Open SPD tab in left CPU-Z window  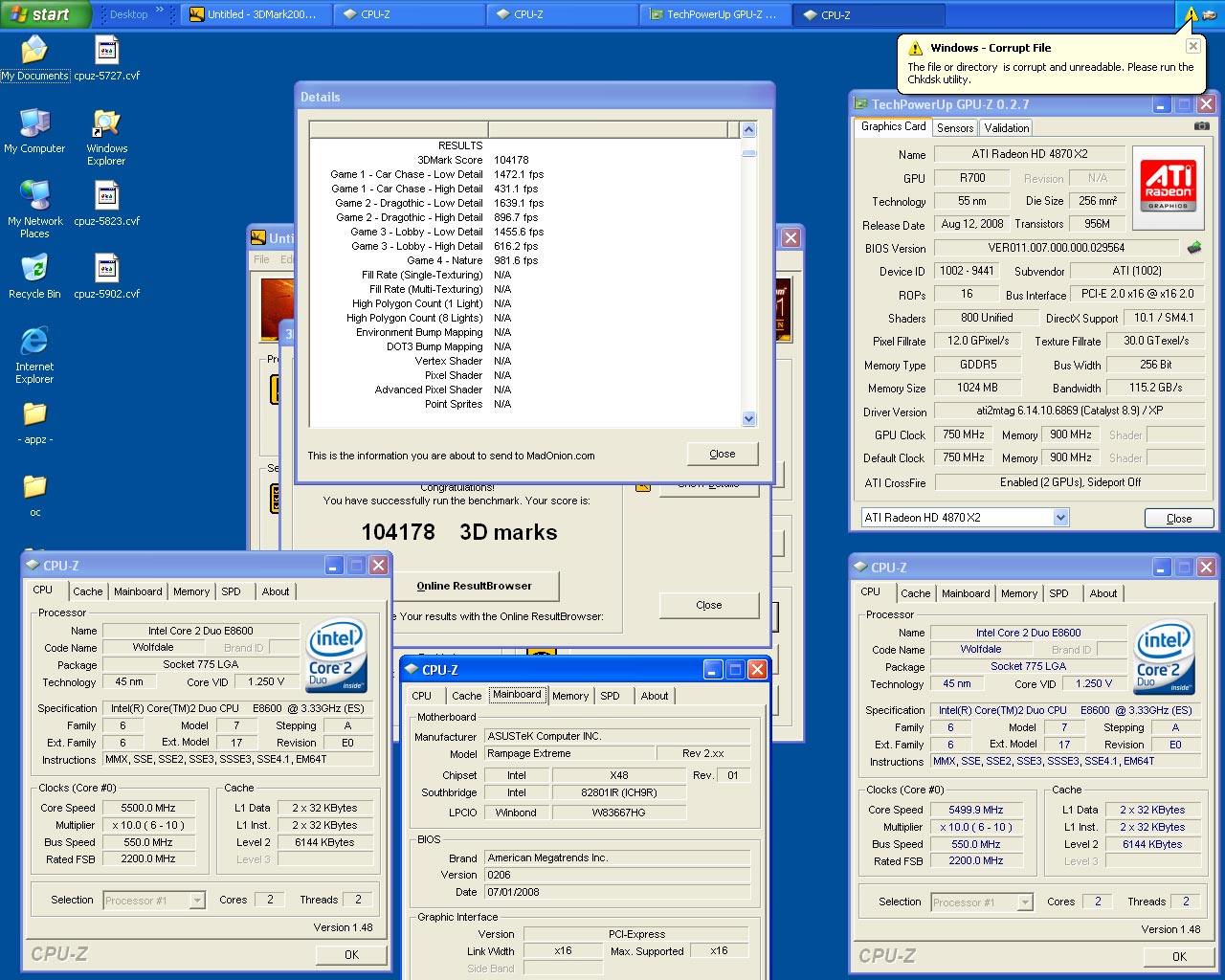click(x=232, y=591)
